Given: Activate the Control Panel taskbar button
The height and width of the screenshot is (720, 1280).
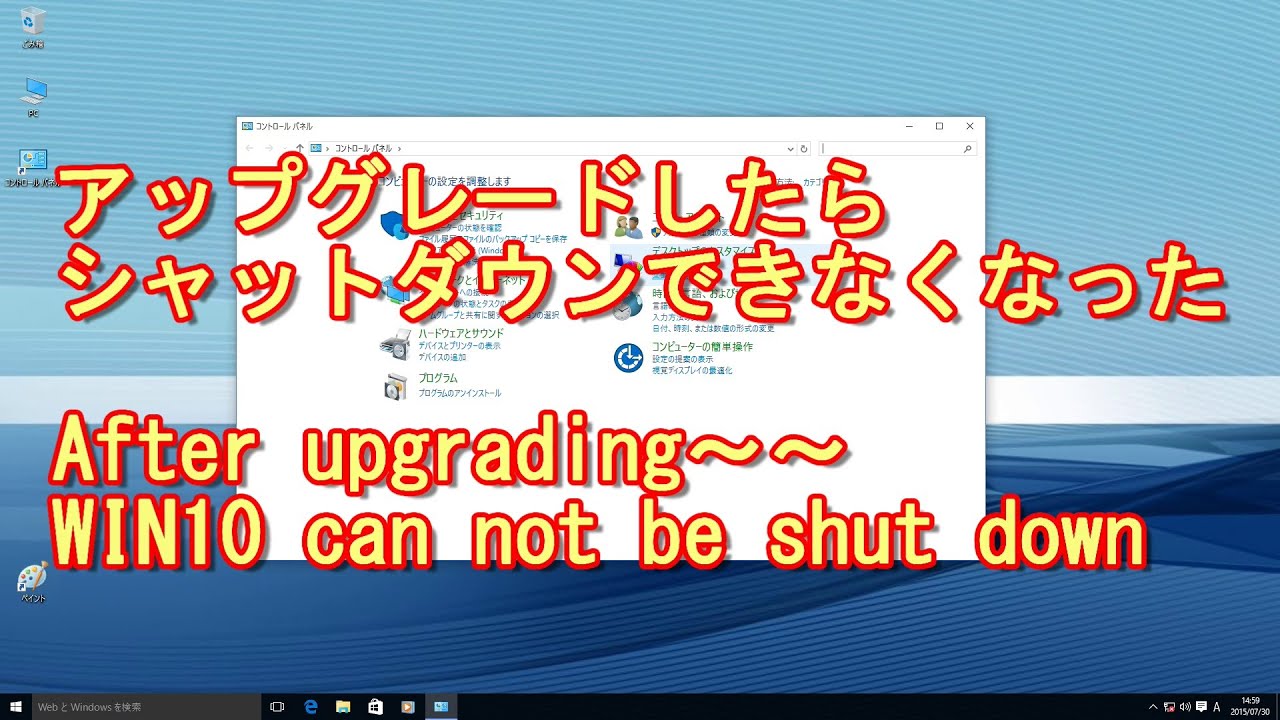Looking at the screenshot, I should (x=440, y=707).
